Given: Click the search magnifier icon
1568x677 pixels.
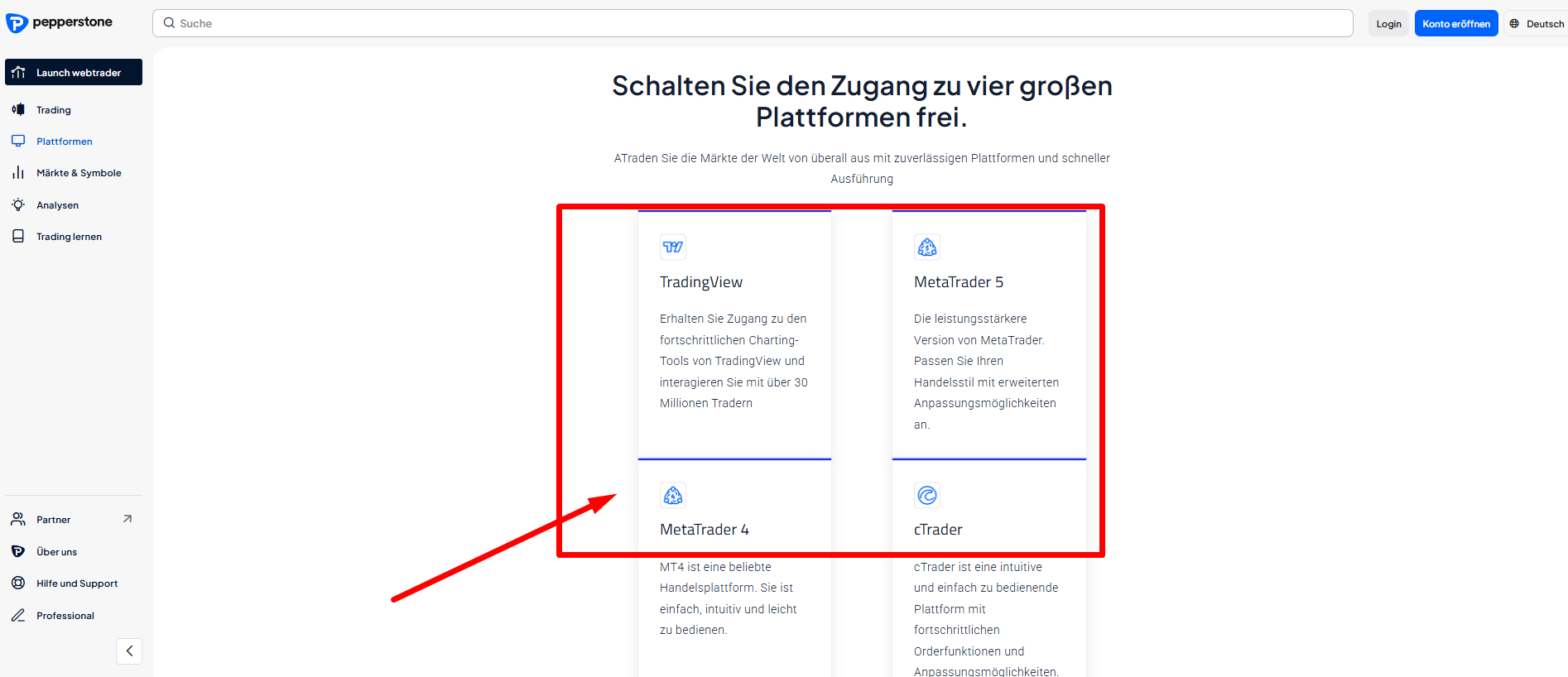Looking at the screenshot, I should tap(169, 23).
